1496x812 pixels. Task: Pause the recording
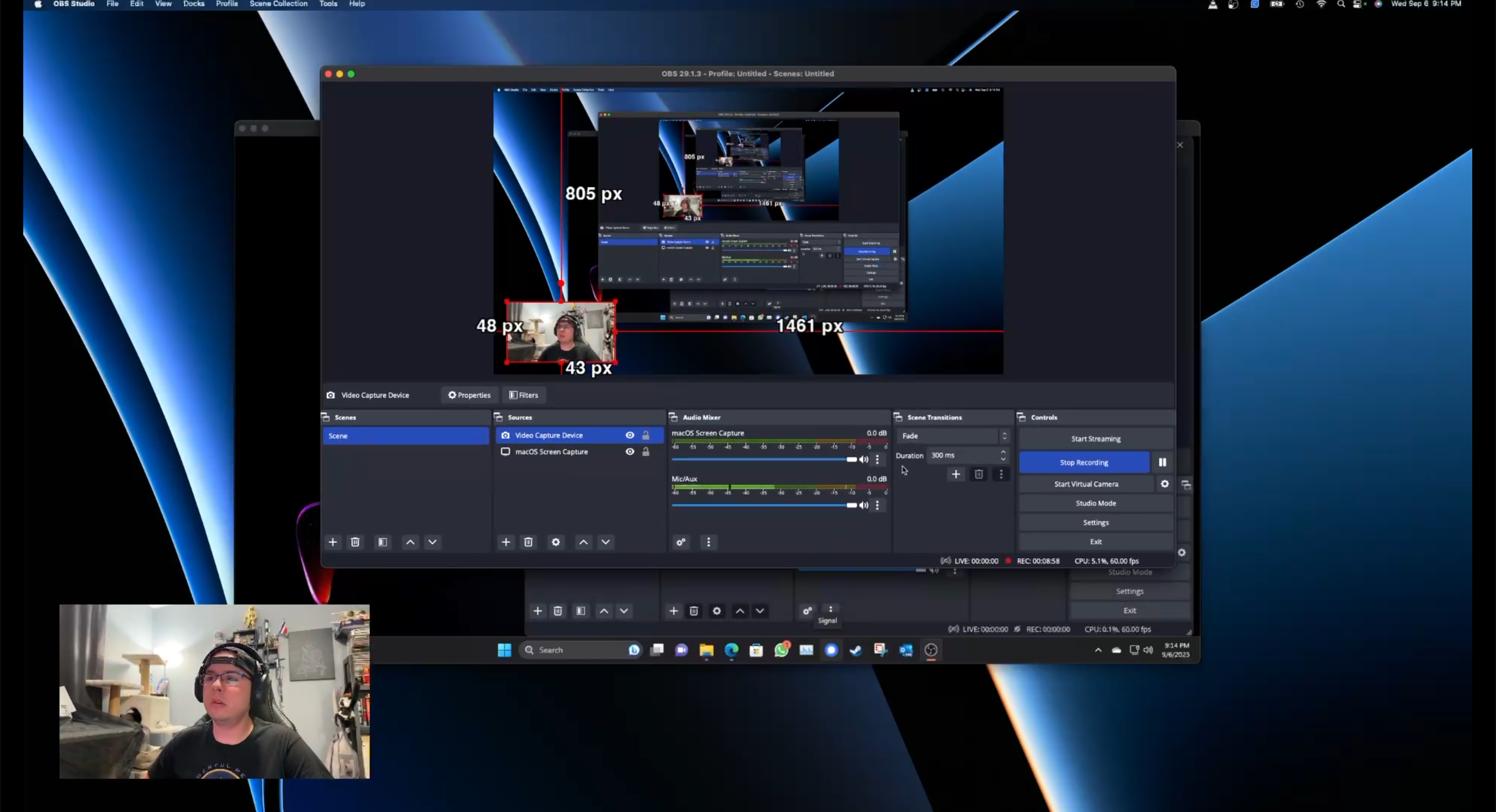point(1162,462)
